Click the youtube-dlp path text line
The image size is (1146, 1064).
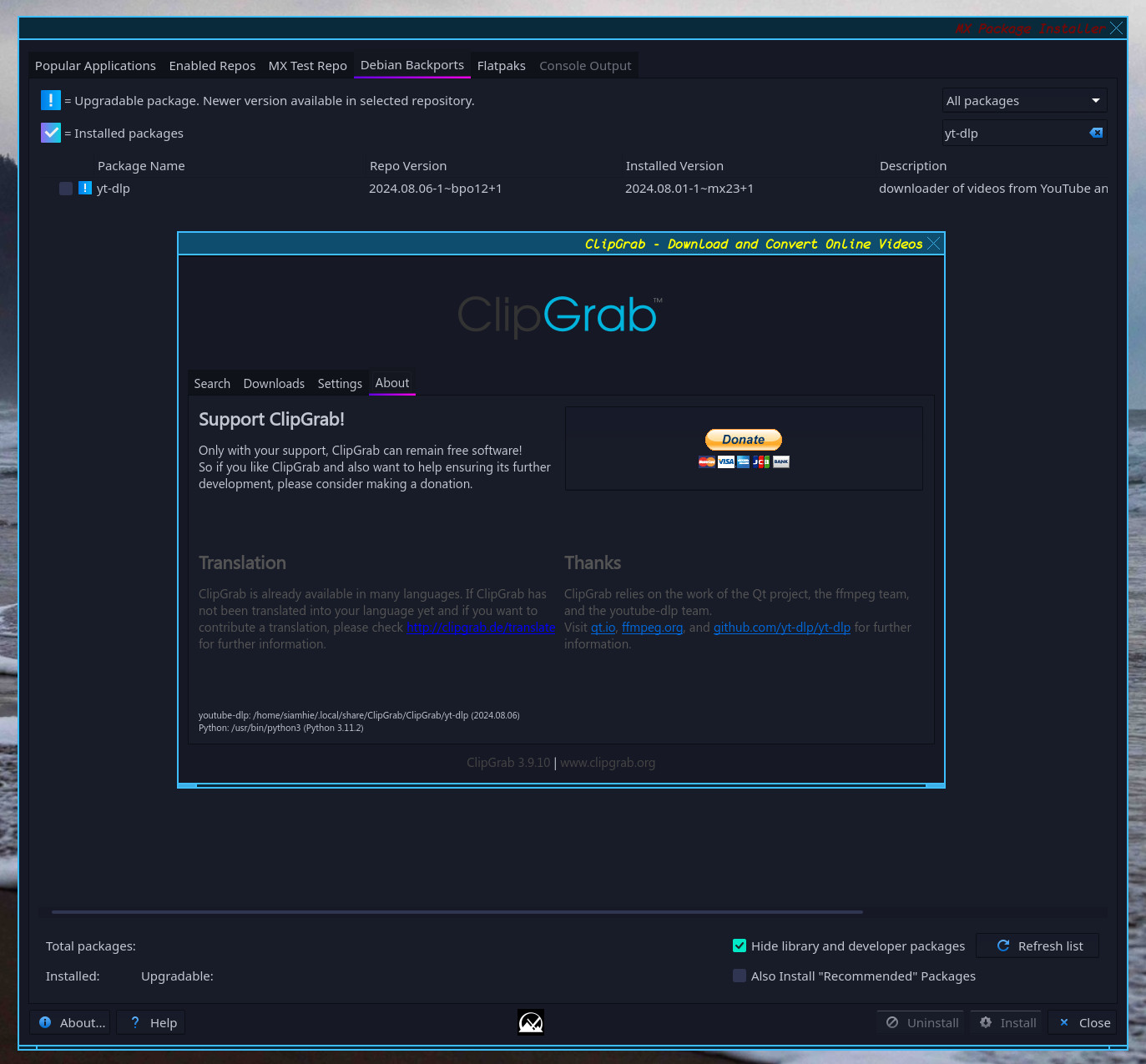(x=359, y=715)
